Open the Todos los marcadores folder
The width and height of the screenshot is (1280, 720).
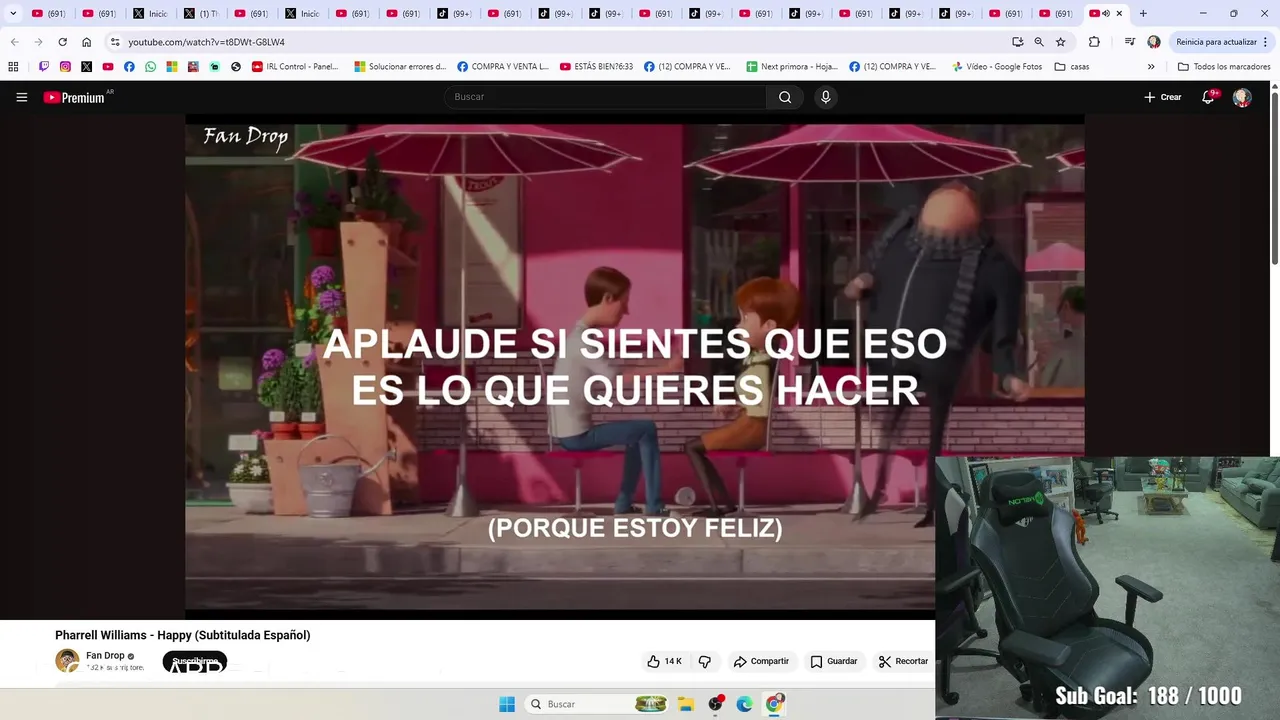[1224, 67]
